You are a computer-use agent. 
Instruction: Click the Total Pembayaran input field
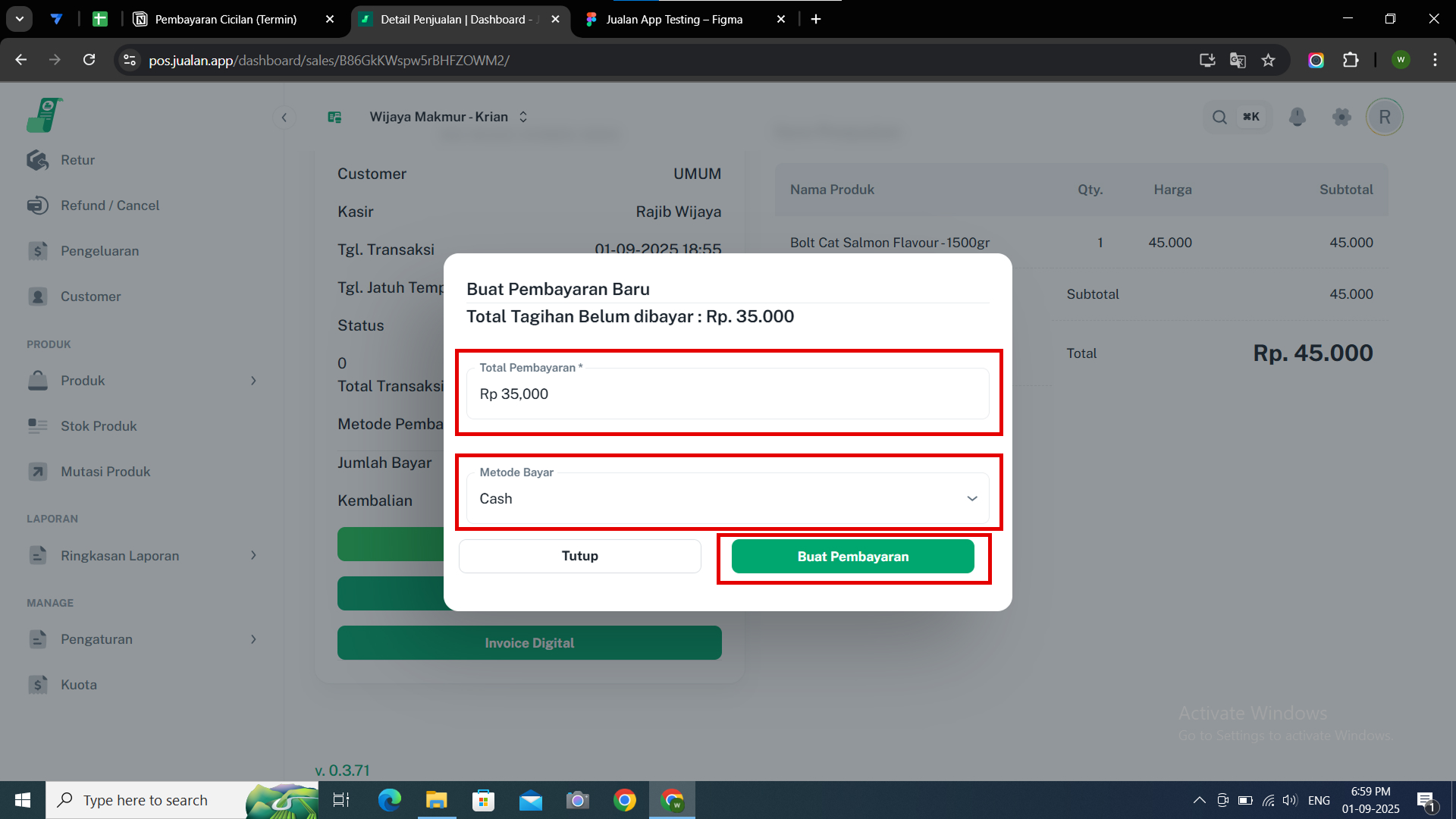[x=727, y=394]
